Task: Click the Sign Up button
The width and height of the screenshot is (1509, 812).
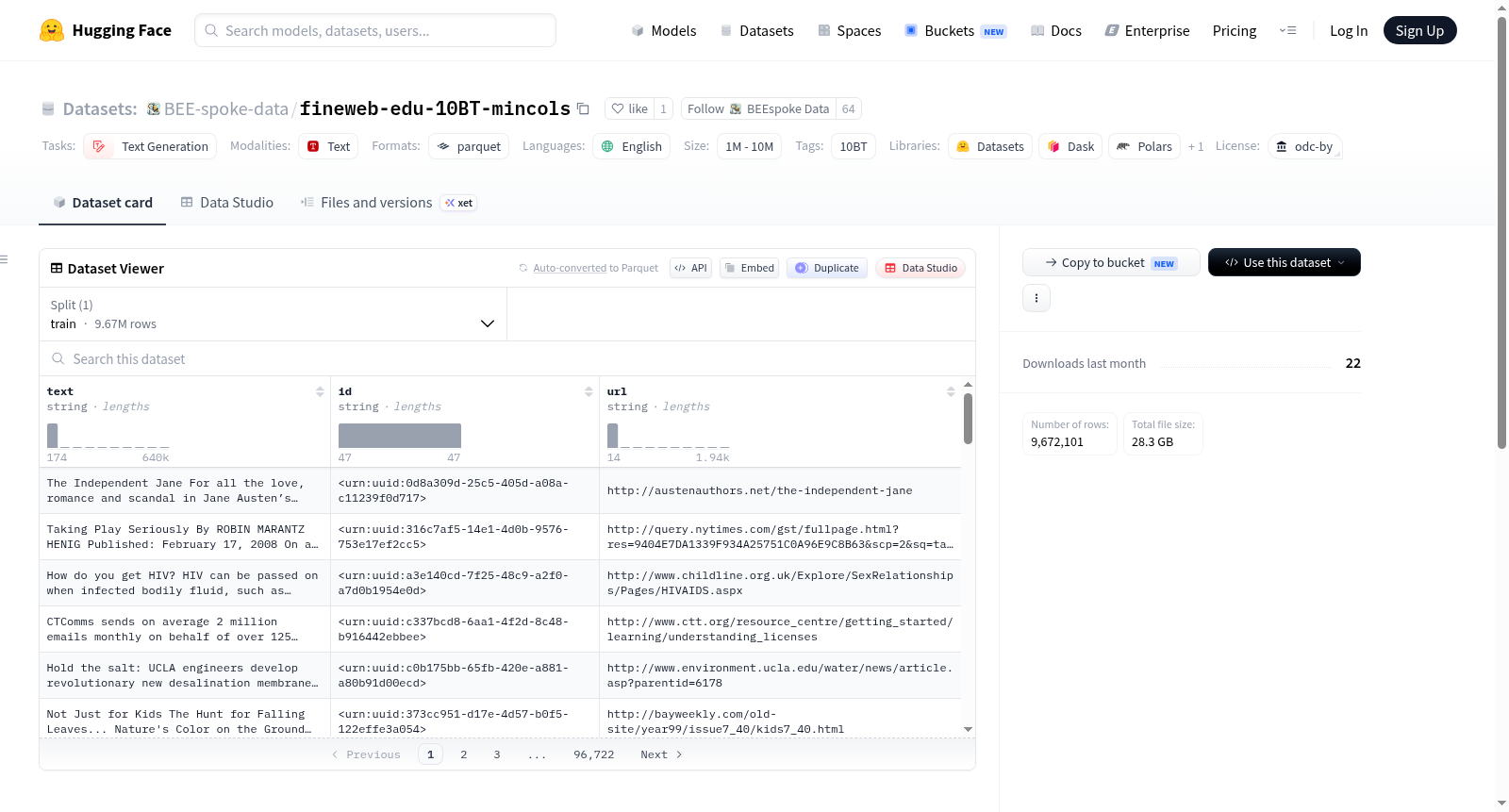Action: [1419, 30]
